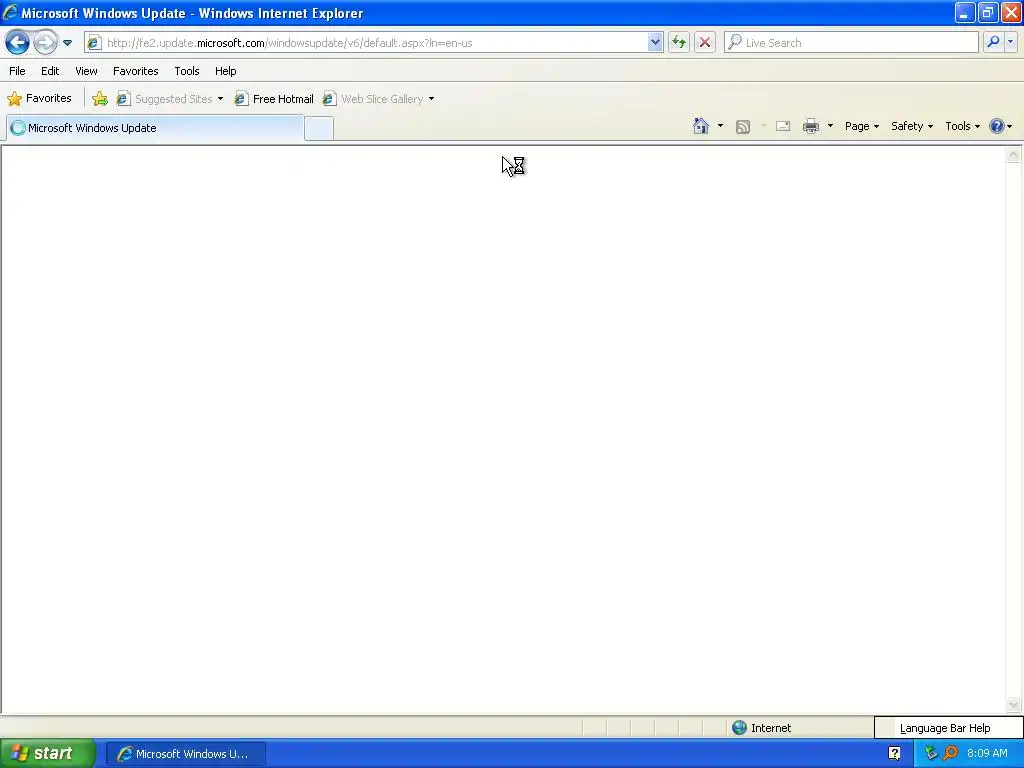Open the File menu

coord(18,71)
